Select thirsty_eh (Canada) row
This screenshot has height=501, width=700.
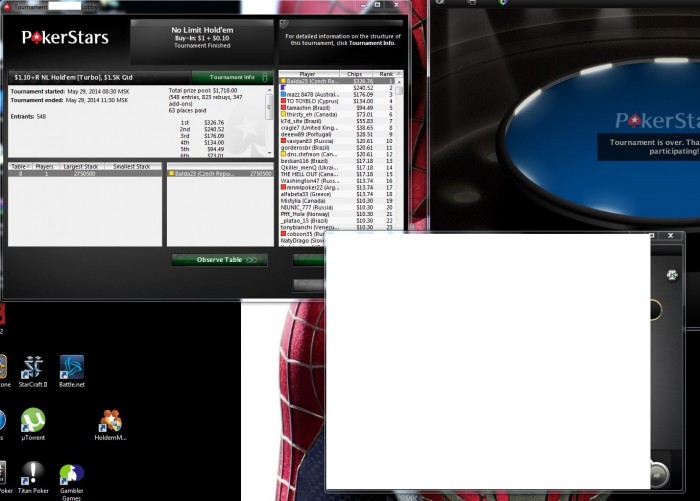(x=337, y=114)
